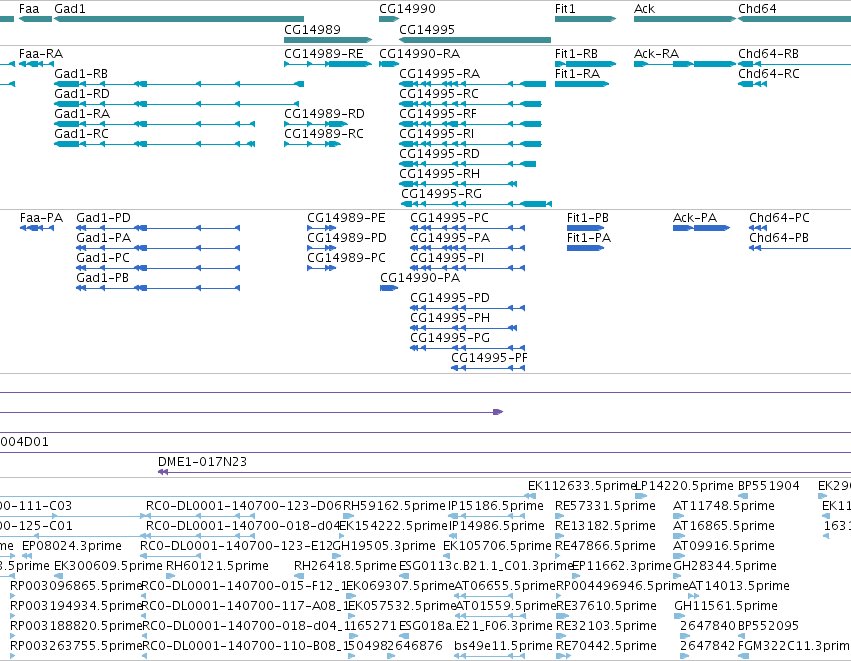The image size is (851, 661).
Task: Click transcript CG14989-RD
Action: (316, 124)
